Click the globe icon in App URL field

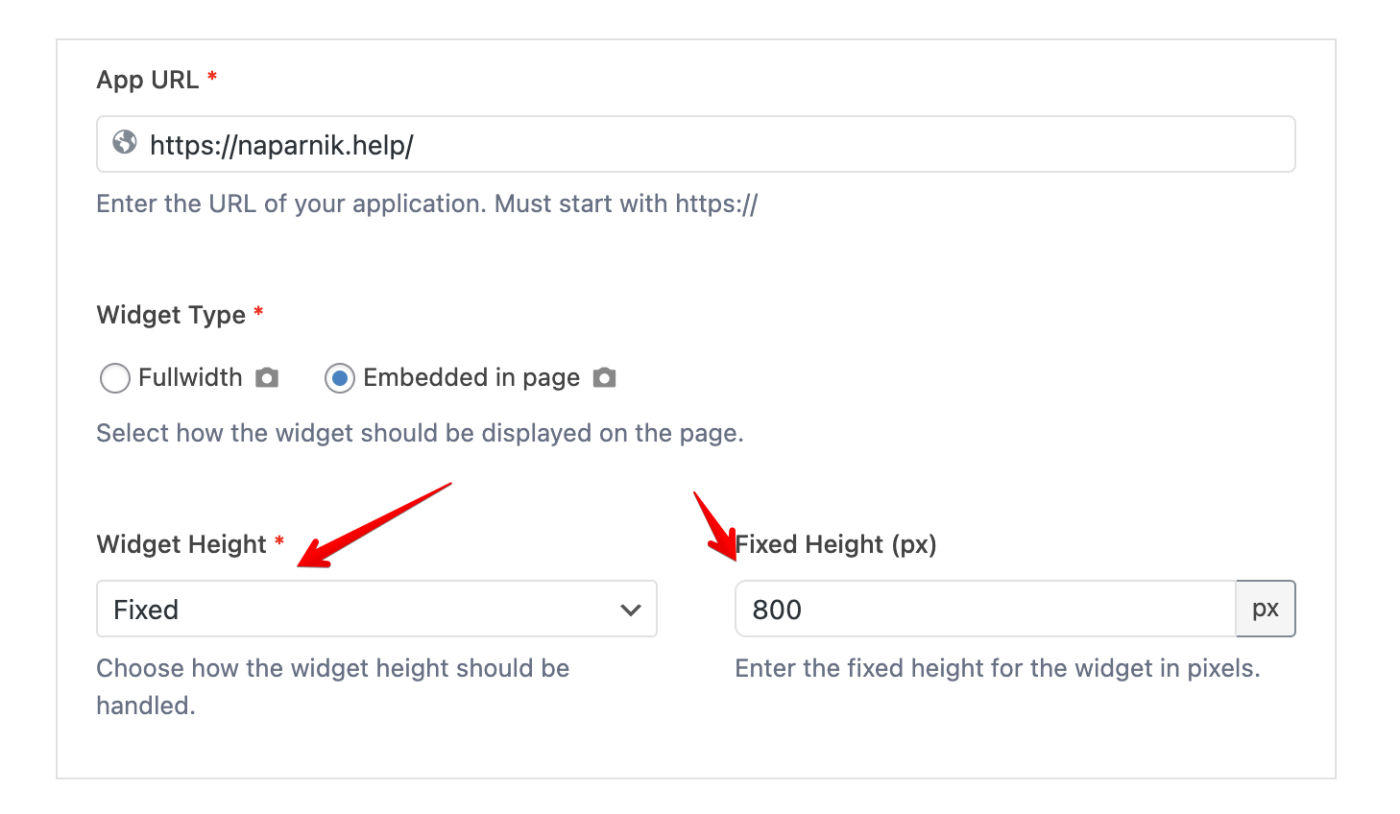124,143
